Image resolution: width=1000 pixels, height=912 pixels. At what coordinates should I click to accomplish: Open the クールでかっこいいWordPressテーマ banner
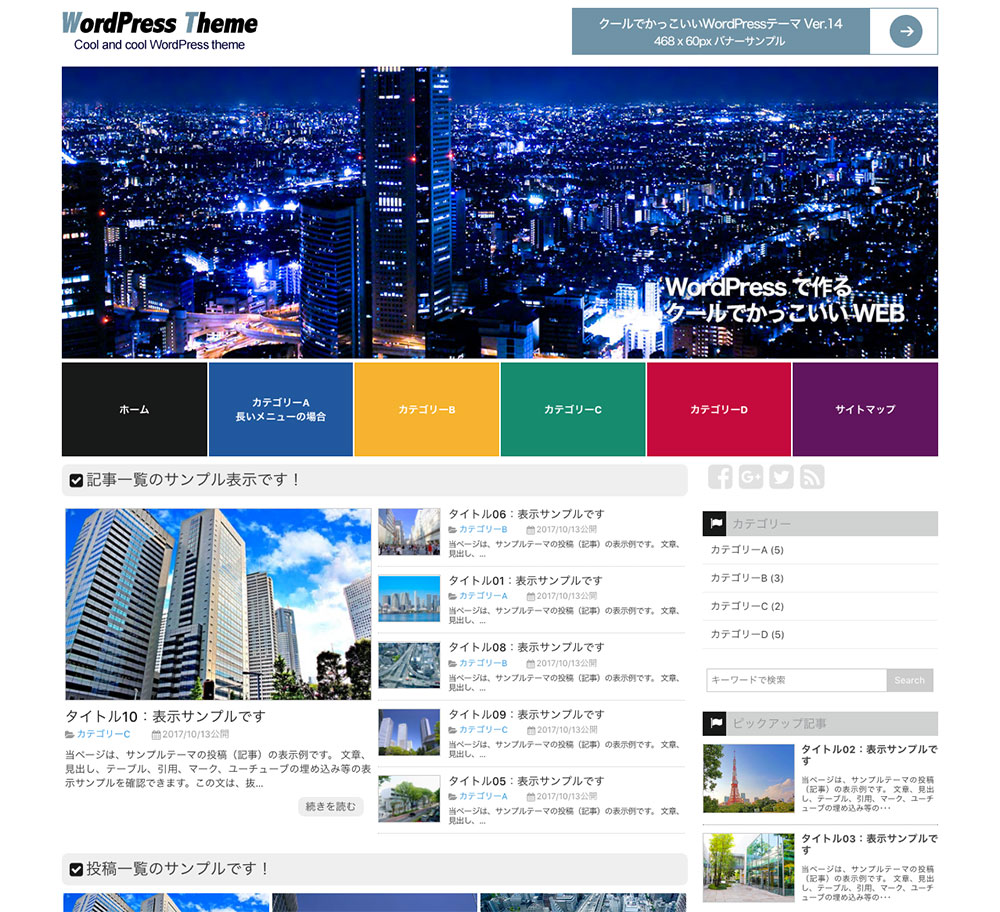754,31
